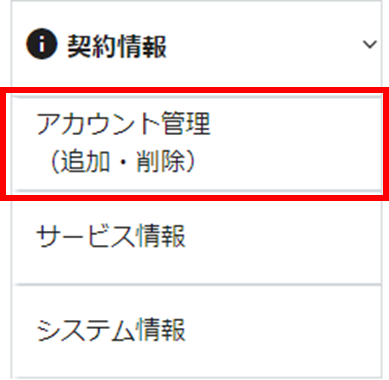Open account add/delete page via アカウント管理
389x380 pixels.
[197, 144]
